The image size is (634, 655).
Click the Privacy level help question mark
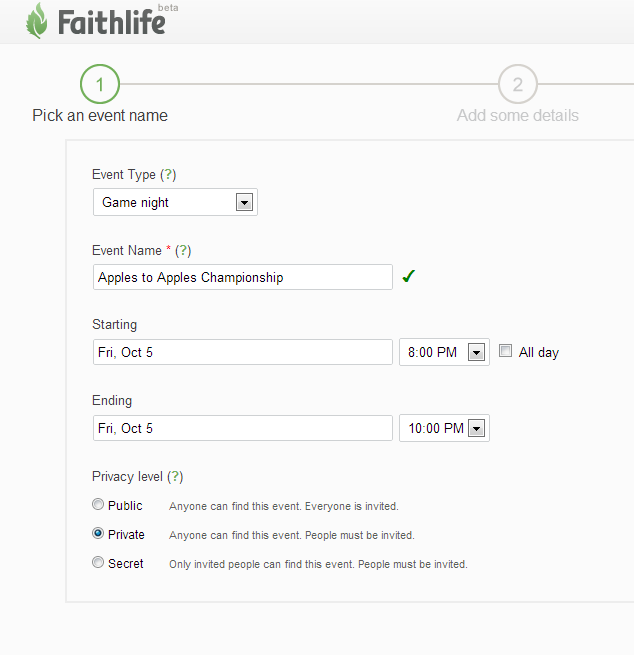(x=175, y=477)
